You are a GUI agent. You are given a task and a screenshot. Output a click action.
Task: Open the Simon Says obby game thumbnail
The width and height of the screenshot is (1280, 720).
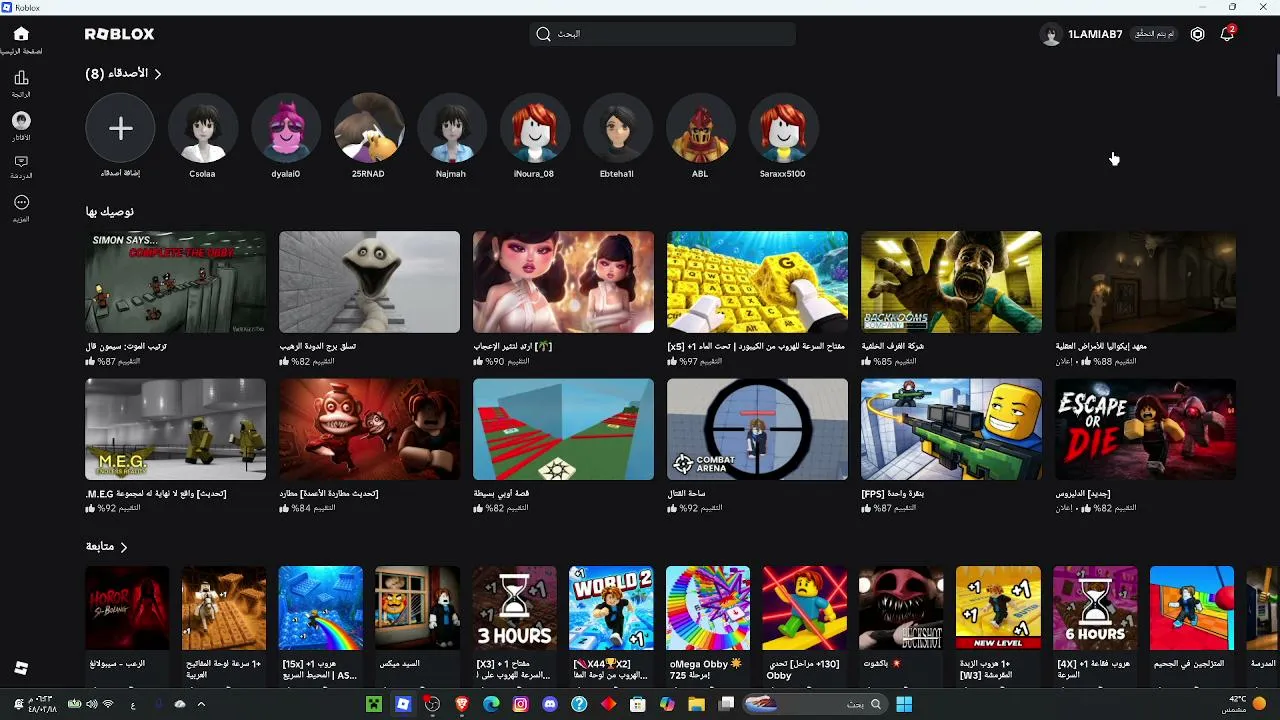175,282
